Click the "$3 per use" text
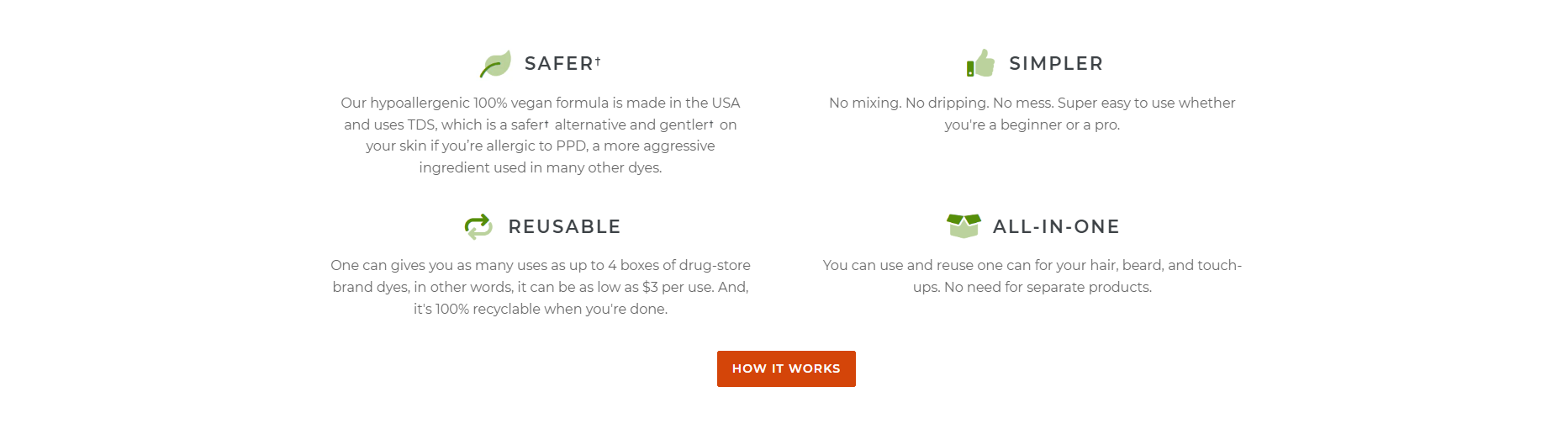This screenshot has width=1568, height=424. point(678,287)
